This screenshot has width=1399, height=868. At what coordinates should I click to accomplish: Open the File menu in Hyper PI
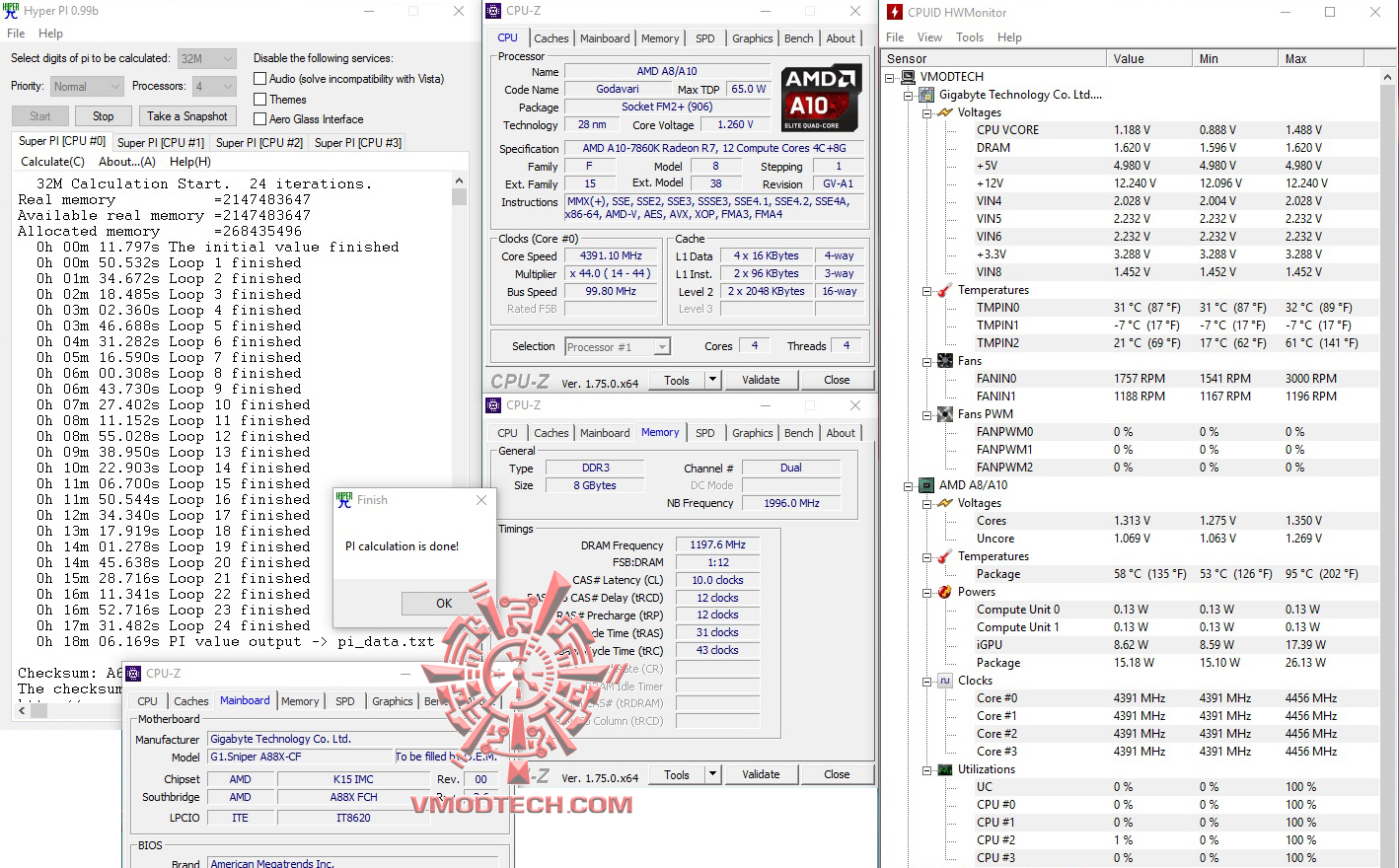pyautogui.click(x=16, y=34)
